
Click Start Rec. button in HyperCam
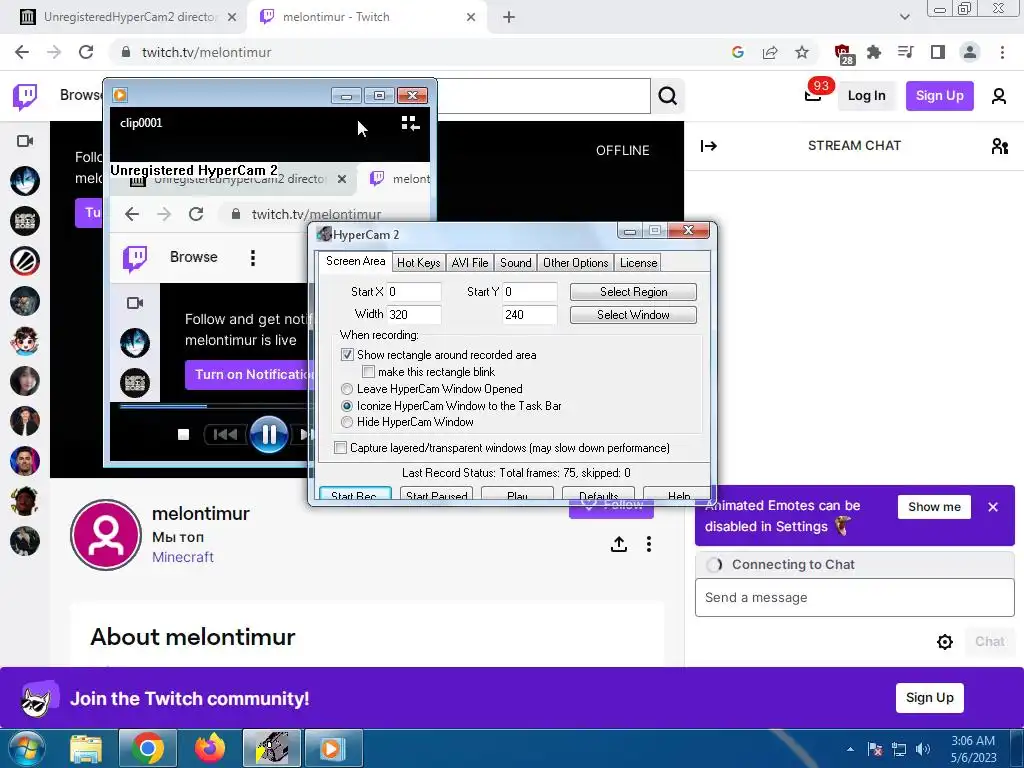pyautogui.click(x=355, y=494)
